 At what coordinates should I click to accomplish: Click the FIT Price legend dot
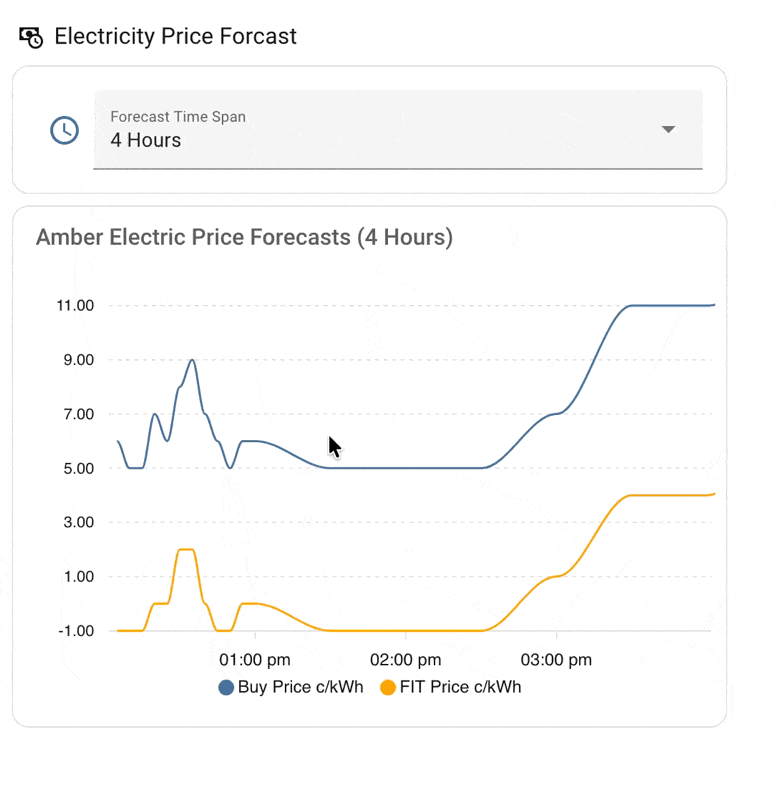[389, 687]
